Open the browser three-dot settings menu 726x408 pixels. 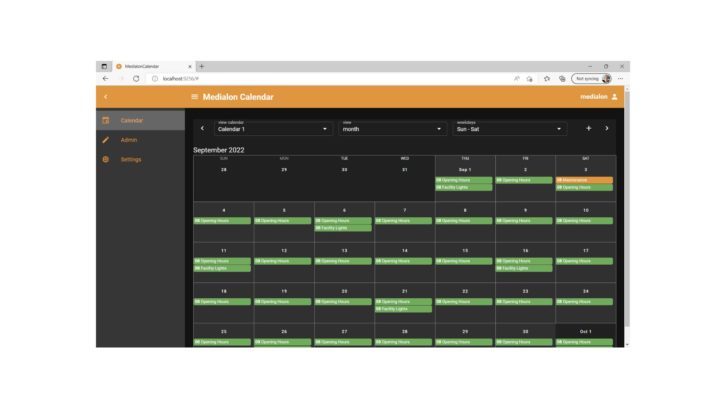(x=620, y=79)
